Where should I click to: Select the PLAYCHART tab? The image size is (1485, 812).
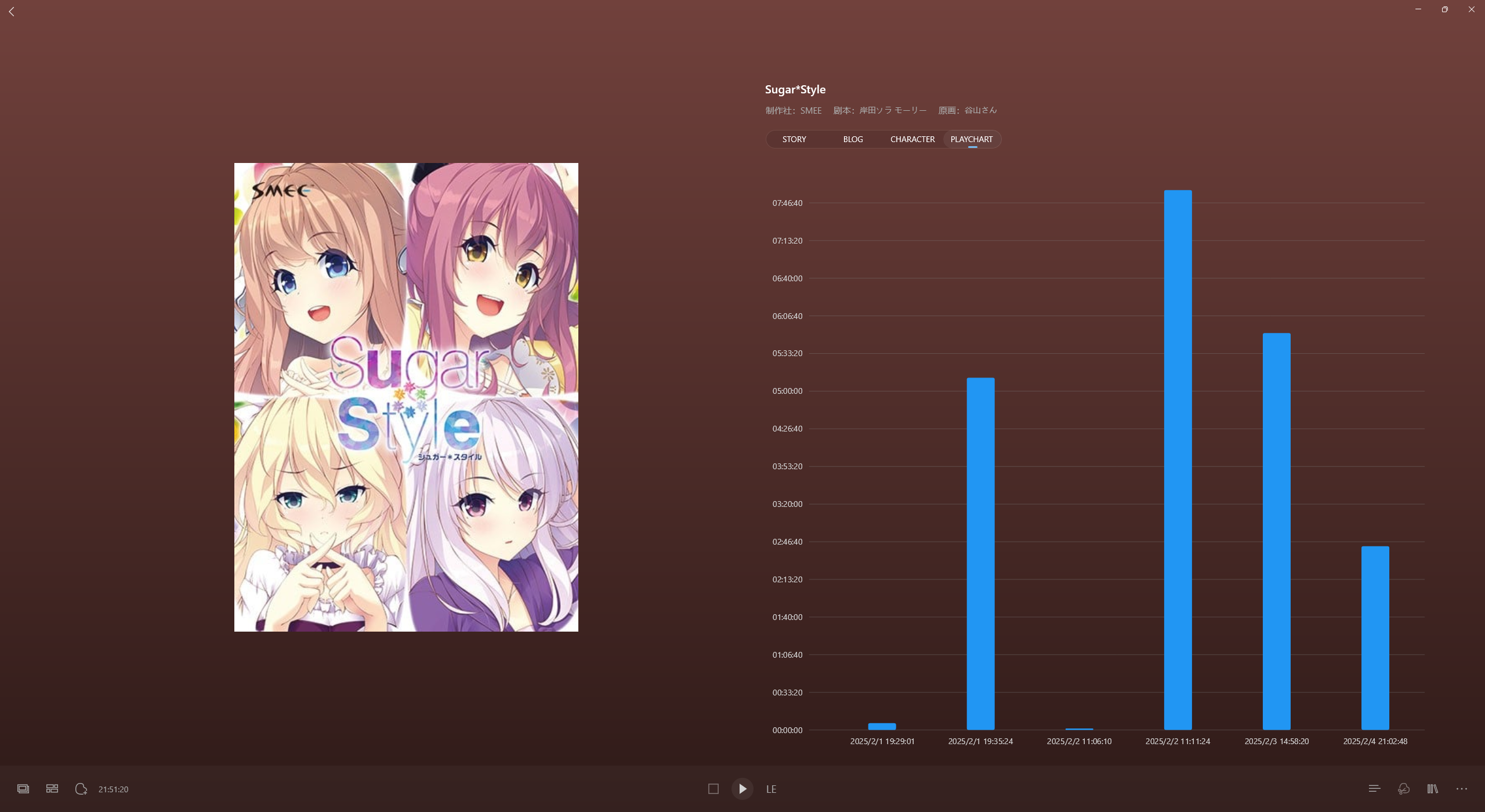coord(972,139)
